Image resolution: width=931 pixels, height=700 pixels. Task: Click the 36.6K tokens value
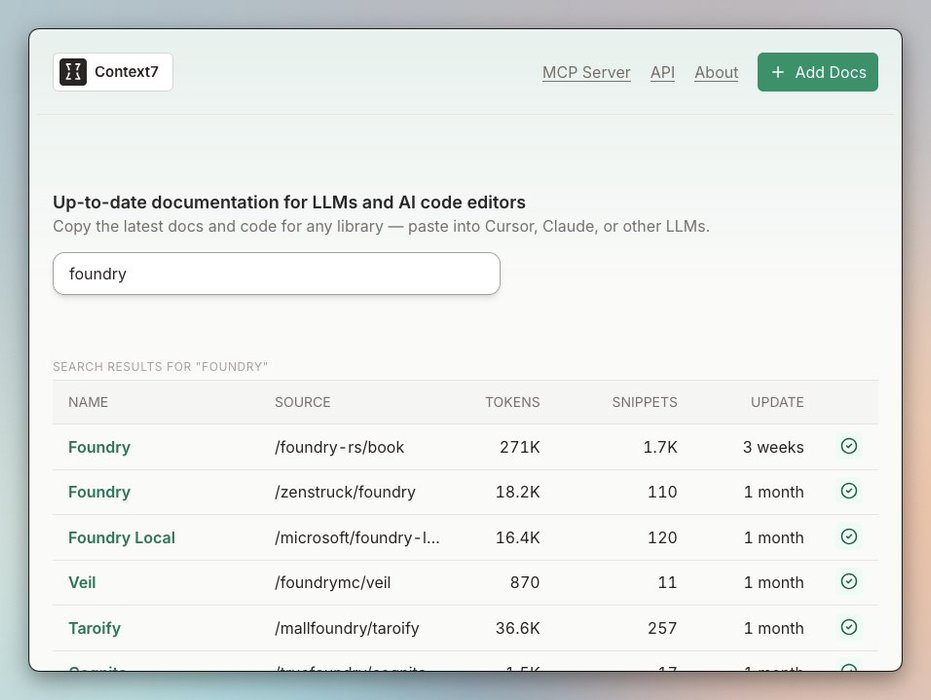(x=518, y=628)
